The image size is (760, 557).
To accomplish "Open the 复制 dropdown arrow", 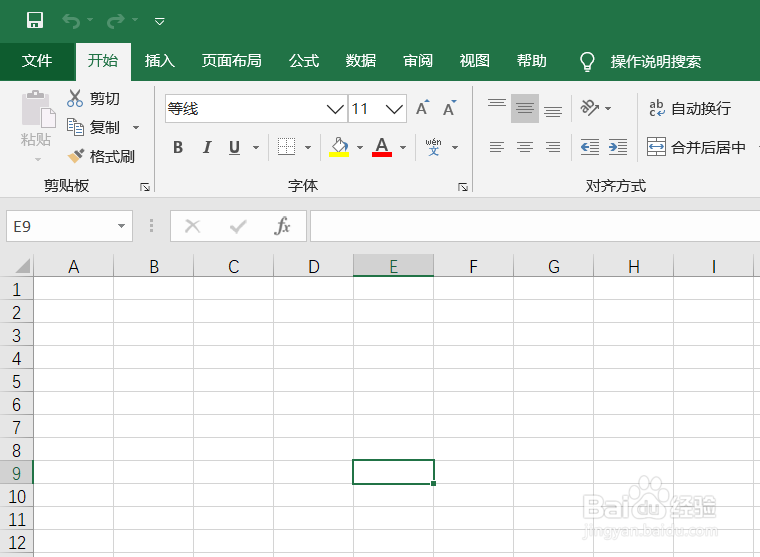I will click(136, 127).
